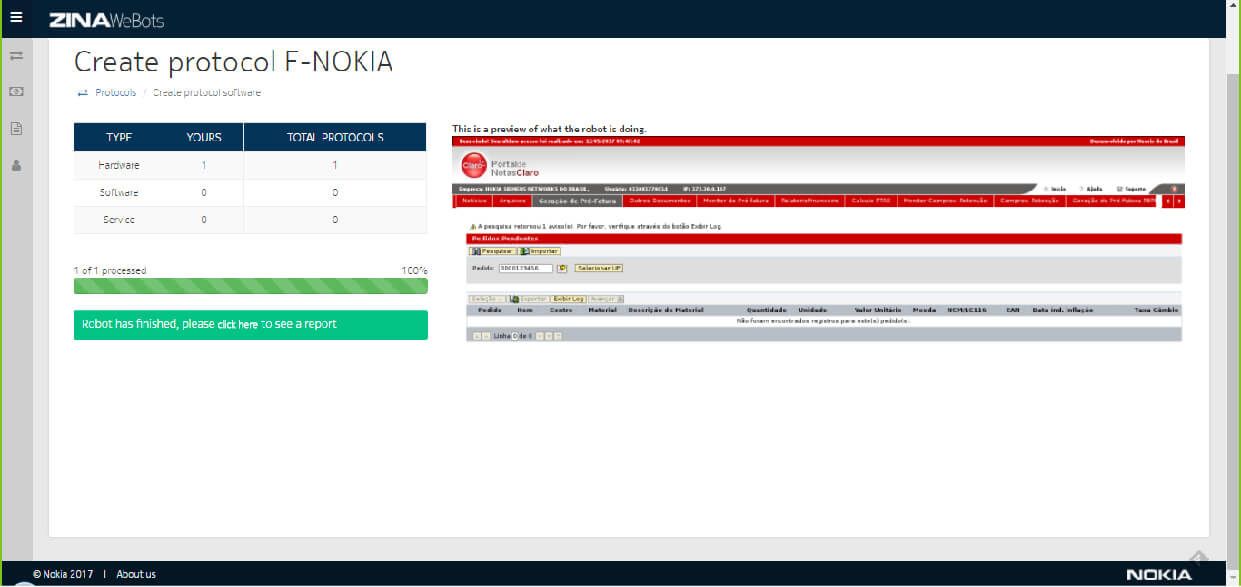
Task: Click the transfer arrows sidebar icon
Action: 16,55
